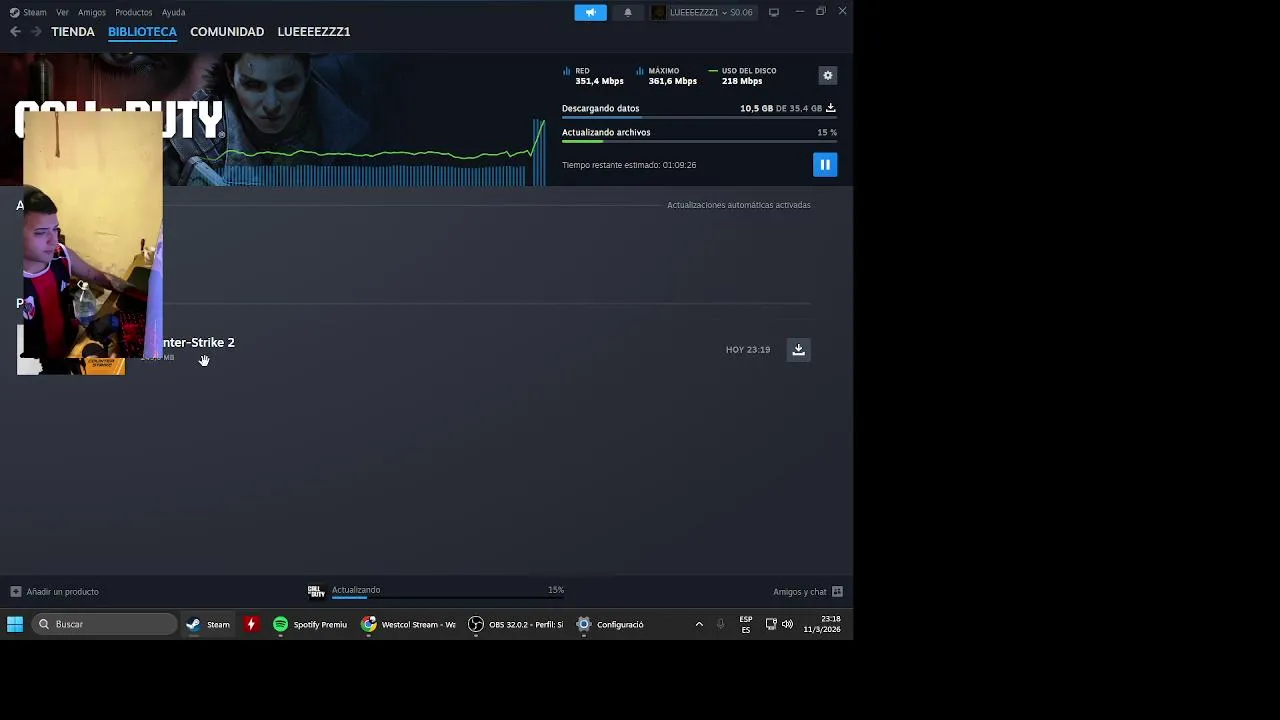Screen dimensions: 1280x720
Task: Go forward with the right arrow
Action: [x=36, y=32]
